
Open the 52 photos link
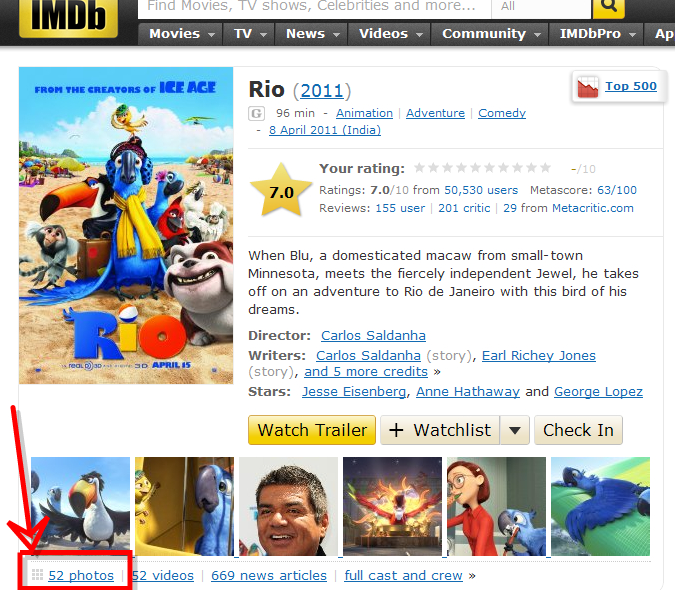(x=81, y=575)
